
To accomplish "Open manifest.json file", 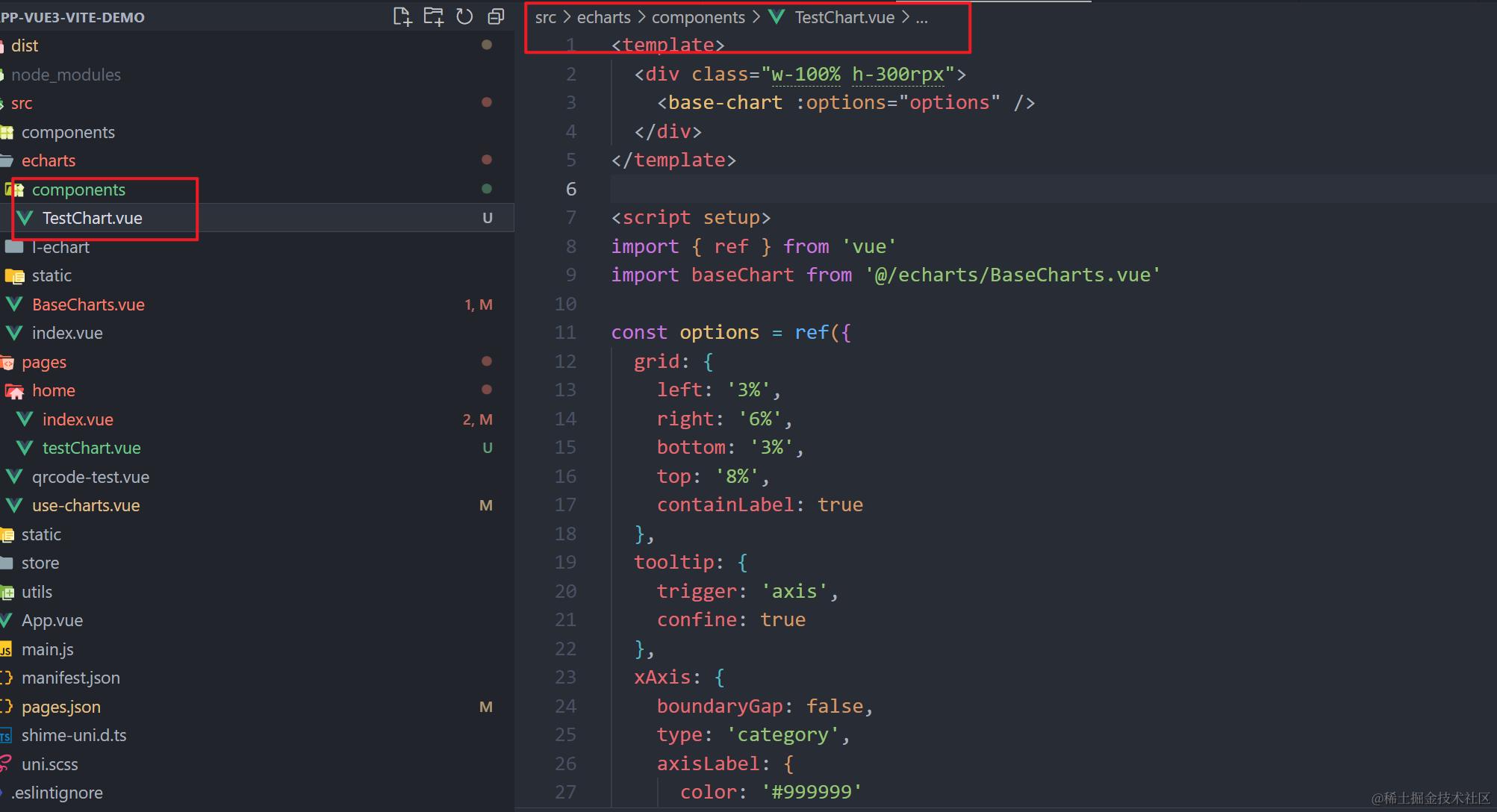I will click(x=71, y=678).
